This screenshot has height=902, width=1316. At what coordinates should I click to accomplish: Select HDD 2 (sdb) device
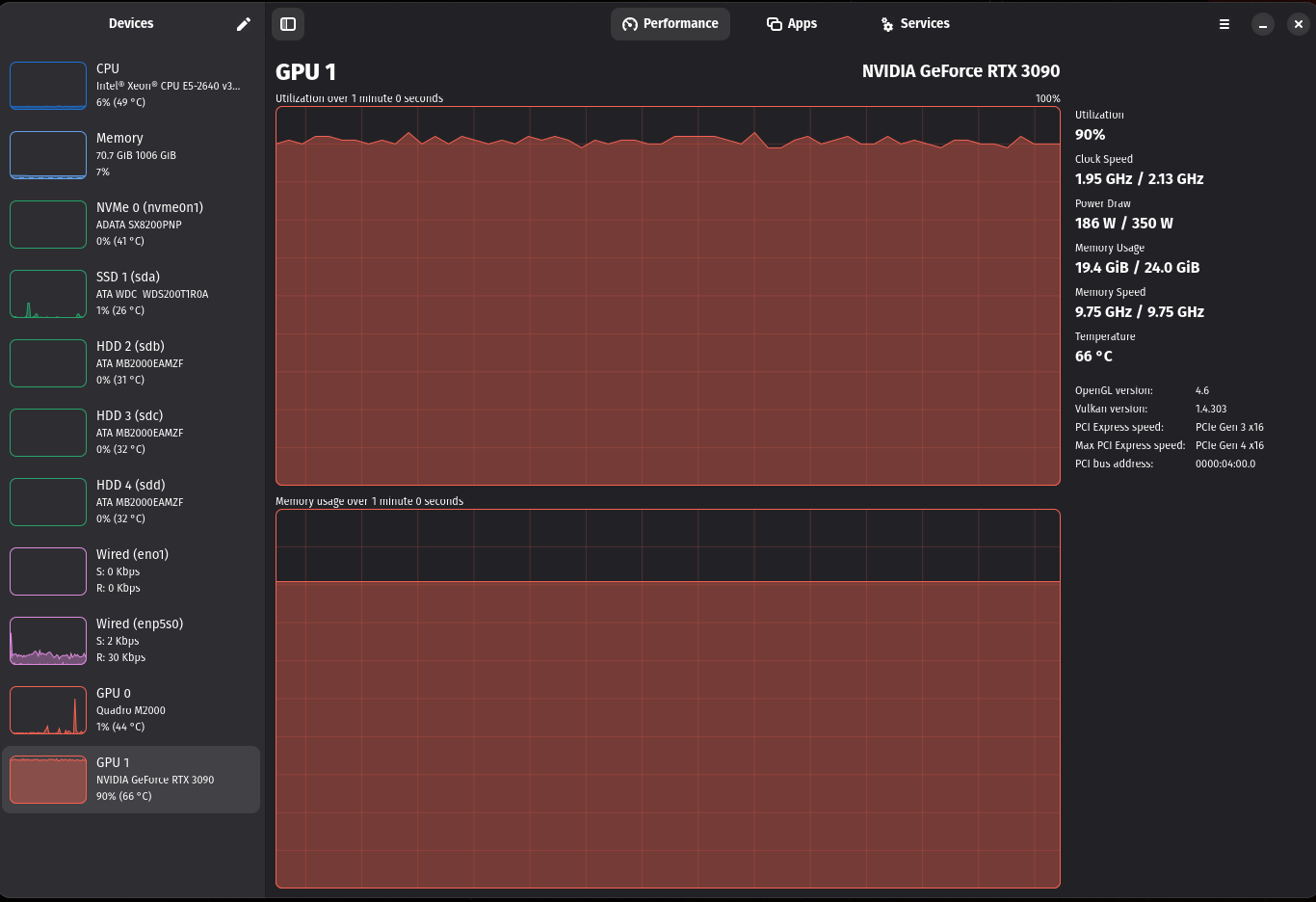[x=131, y=363]
